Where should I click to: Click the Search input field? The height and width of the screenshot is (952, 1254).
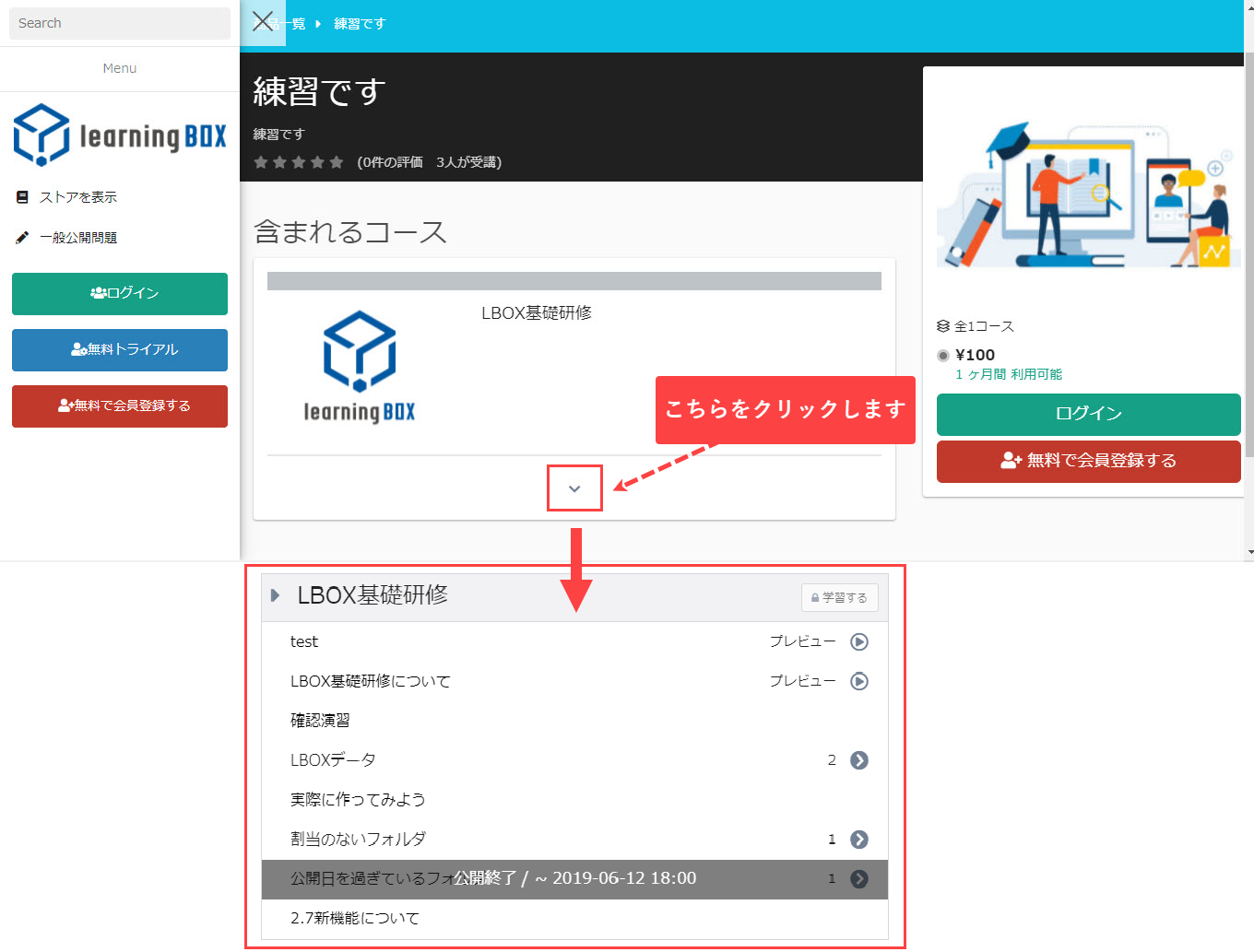pos(120,23)
